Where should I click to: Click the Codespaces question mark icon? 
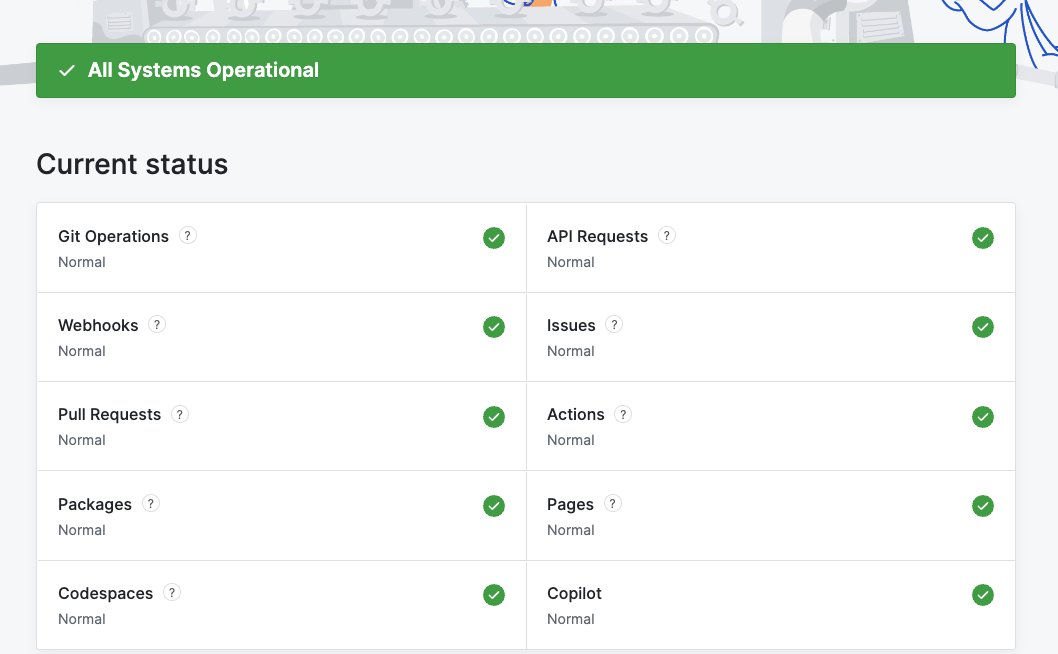tap(172, 593)
